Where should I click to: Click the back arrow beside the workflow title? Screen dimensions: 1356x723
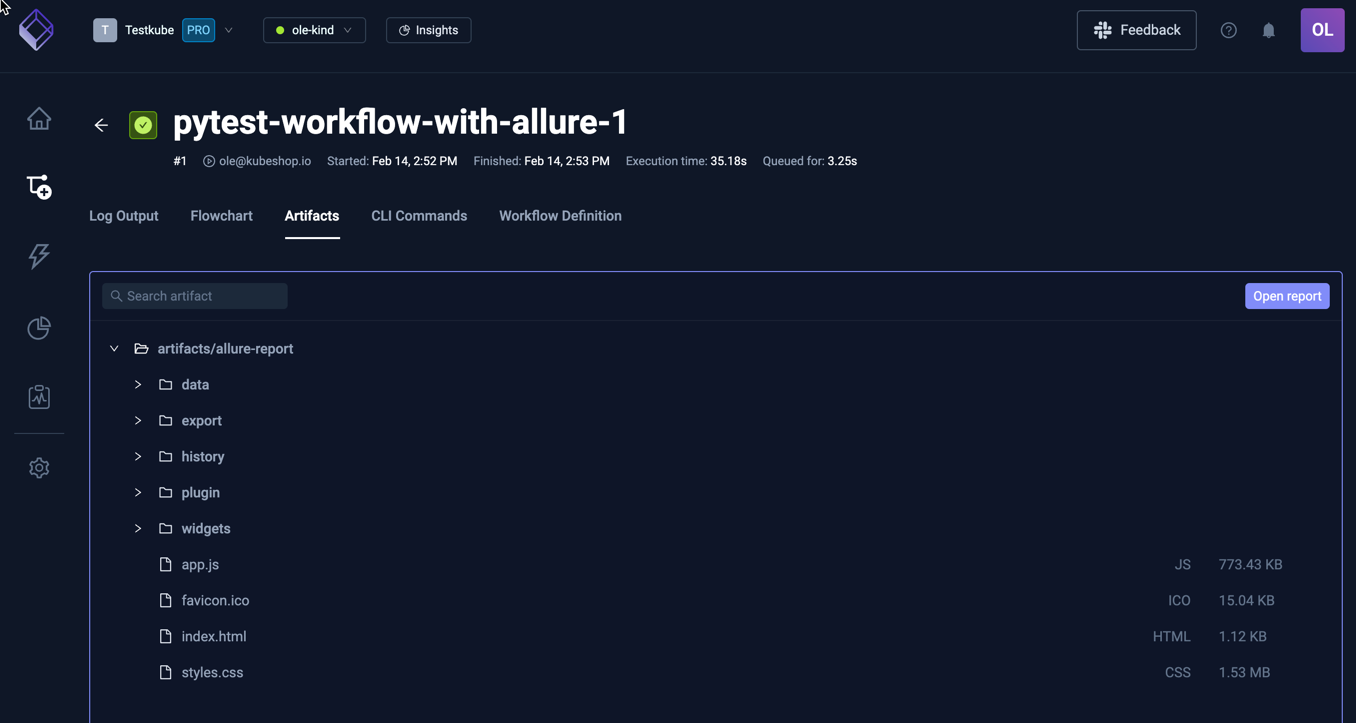101,125
